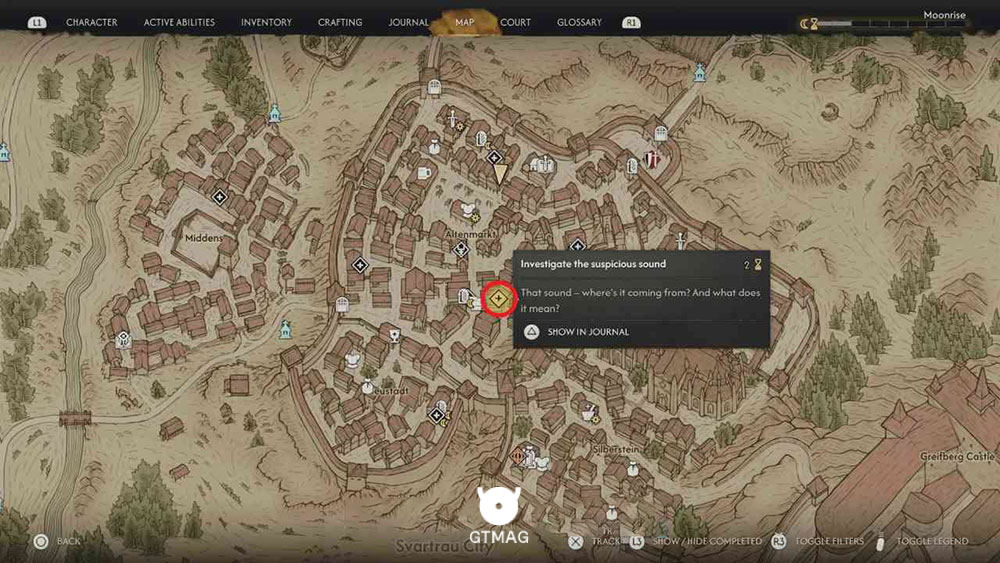The image size is (1000, 563).
Task: Select the goblet icon south of the west gate
Action: click(395, 335)
